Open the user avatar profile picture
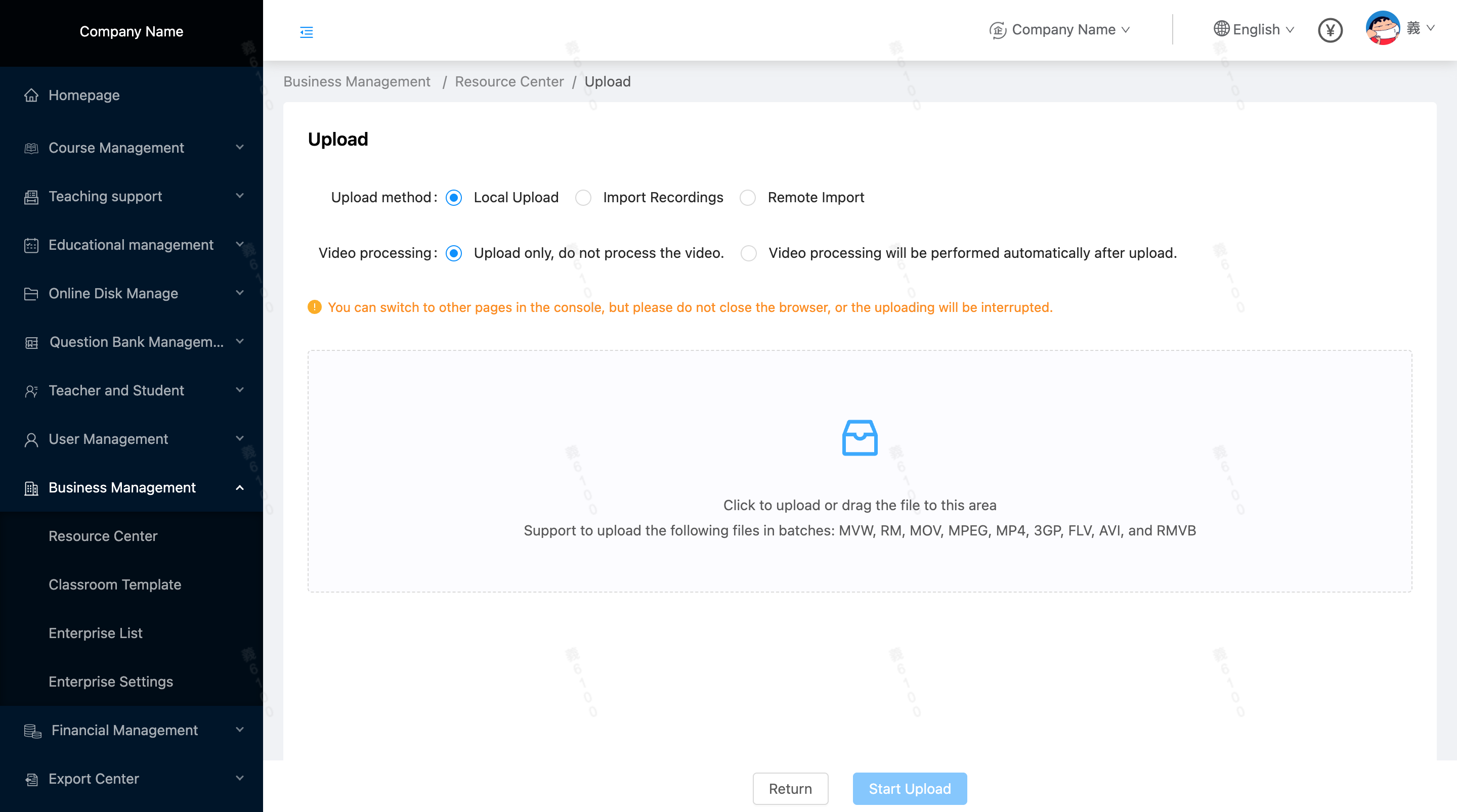 1382,28
